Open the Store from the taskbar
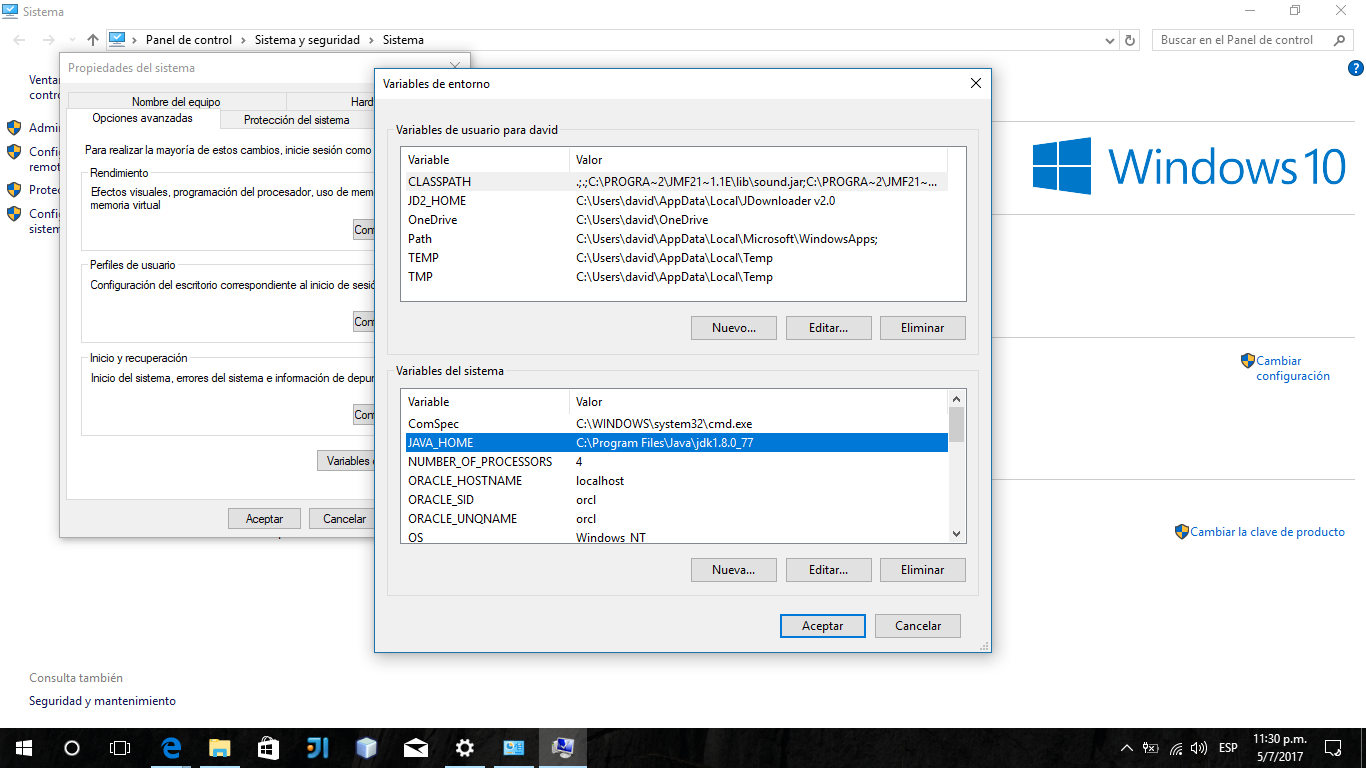 click(x=268, y=747)
